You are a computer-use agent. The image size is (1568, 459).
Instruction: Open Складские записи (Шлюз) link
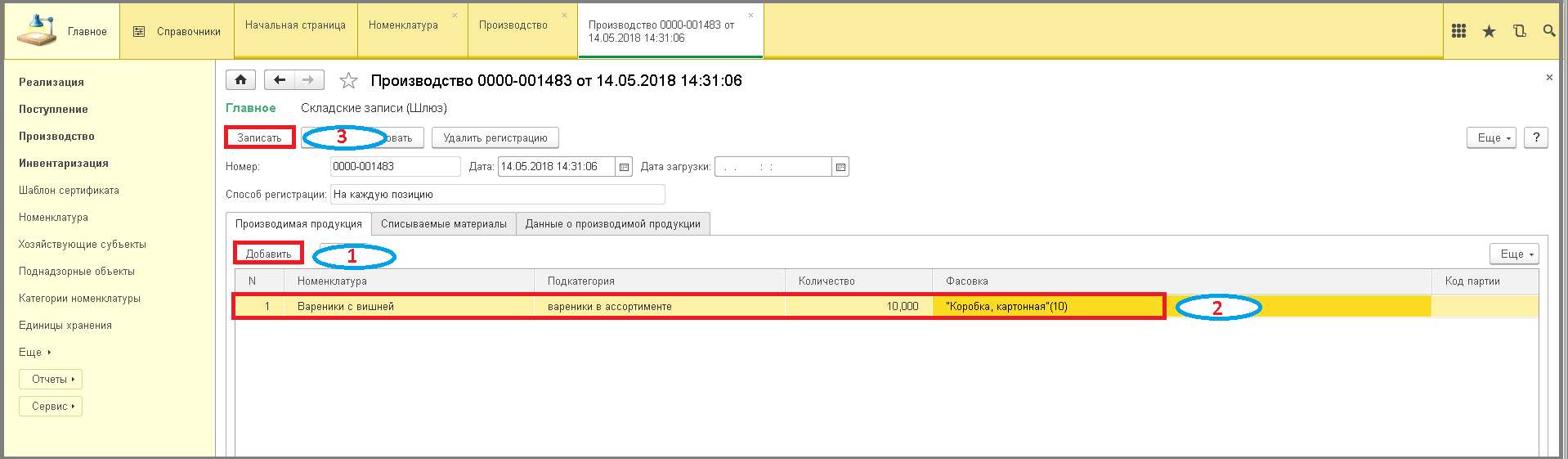coord(374,108)
